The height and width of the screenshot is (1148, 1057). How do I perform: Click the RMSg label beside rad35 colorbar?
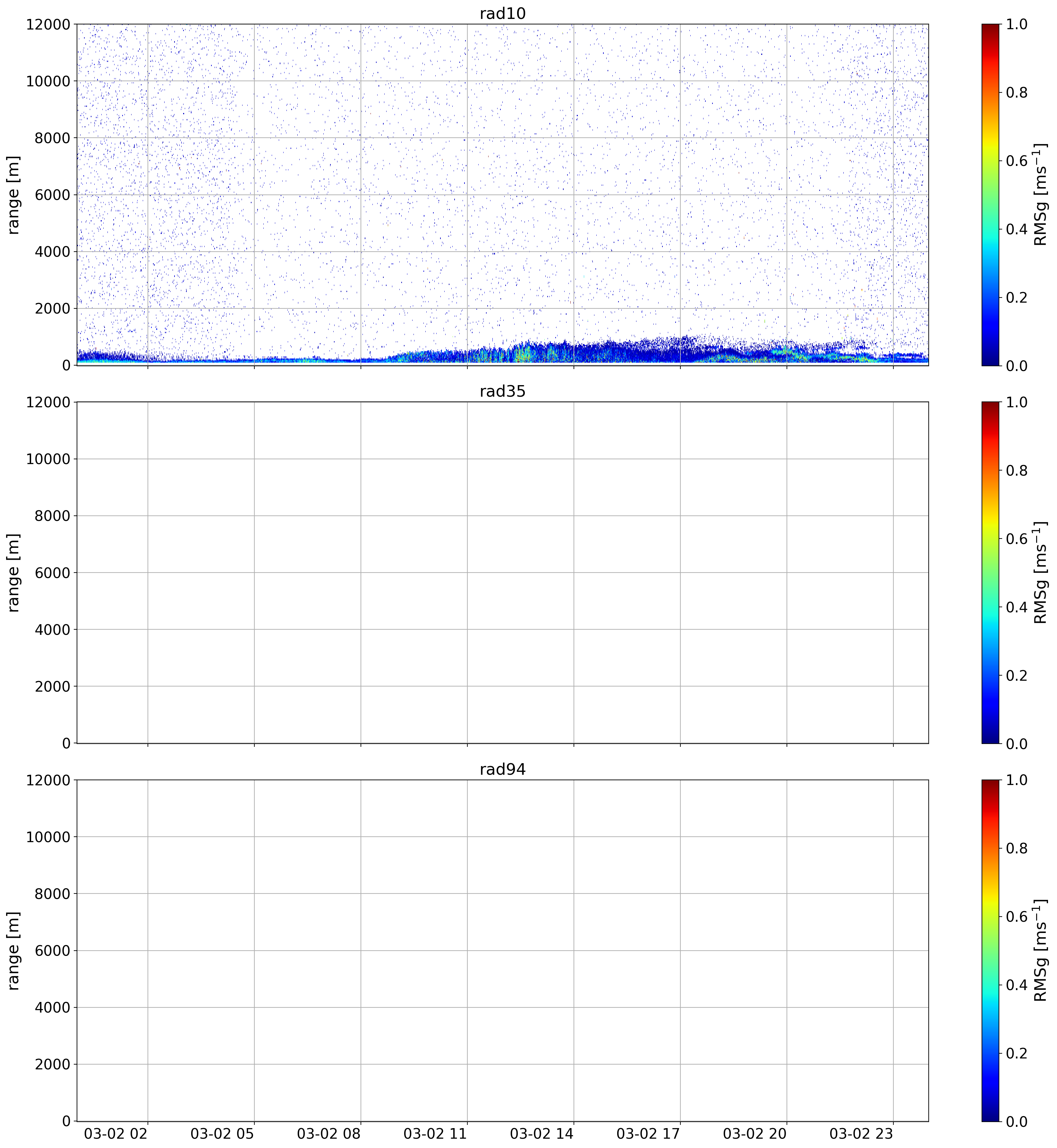[x=1040, y=572]
